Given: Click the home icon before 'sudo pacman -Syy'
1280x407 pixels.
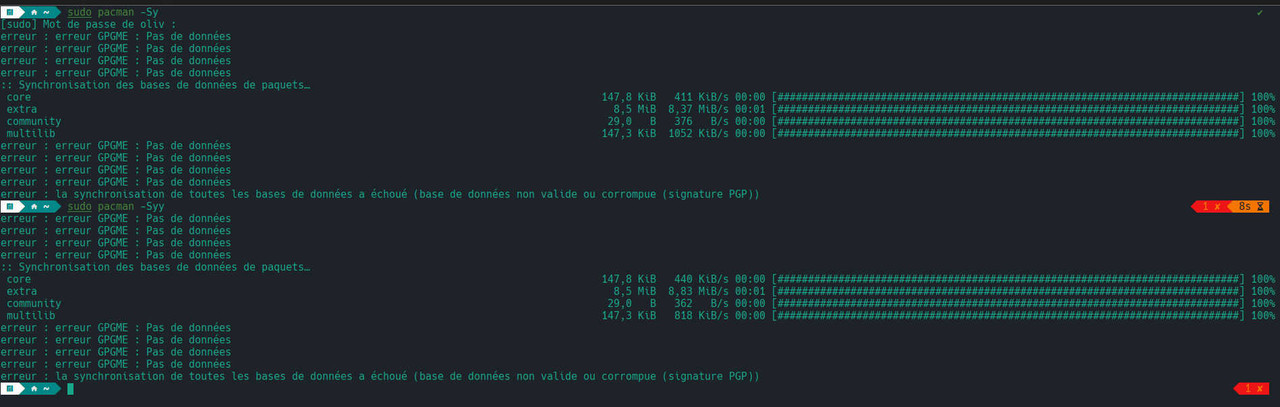Looking at the screenshot, I should point(34,206).
